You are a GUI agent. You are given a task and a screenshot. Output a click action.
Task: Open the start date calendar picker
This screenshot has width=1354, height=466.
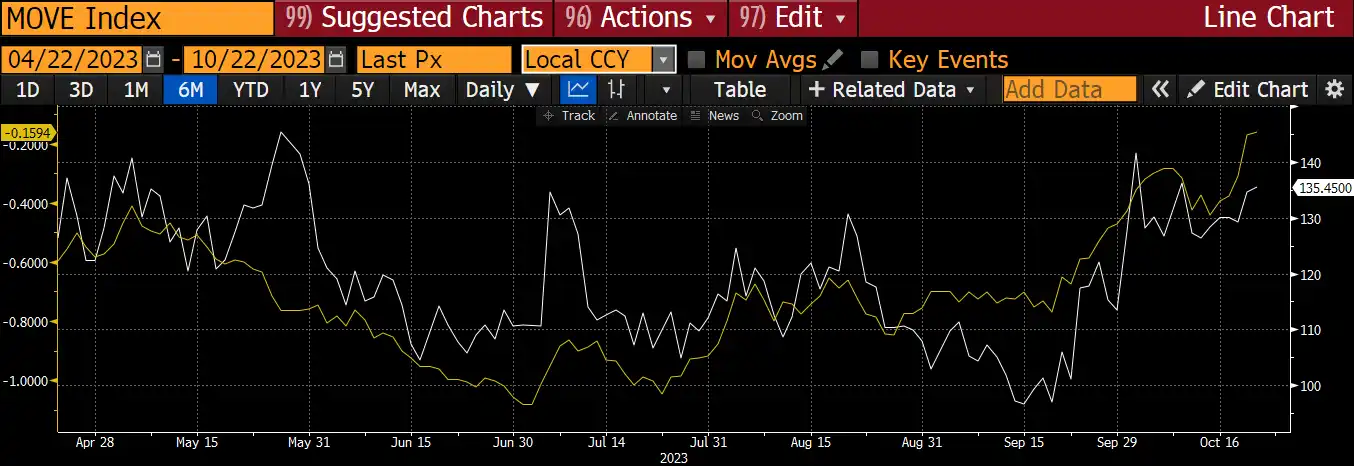coord(153,59)
